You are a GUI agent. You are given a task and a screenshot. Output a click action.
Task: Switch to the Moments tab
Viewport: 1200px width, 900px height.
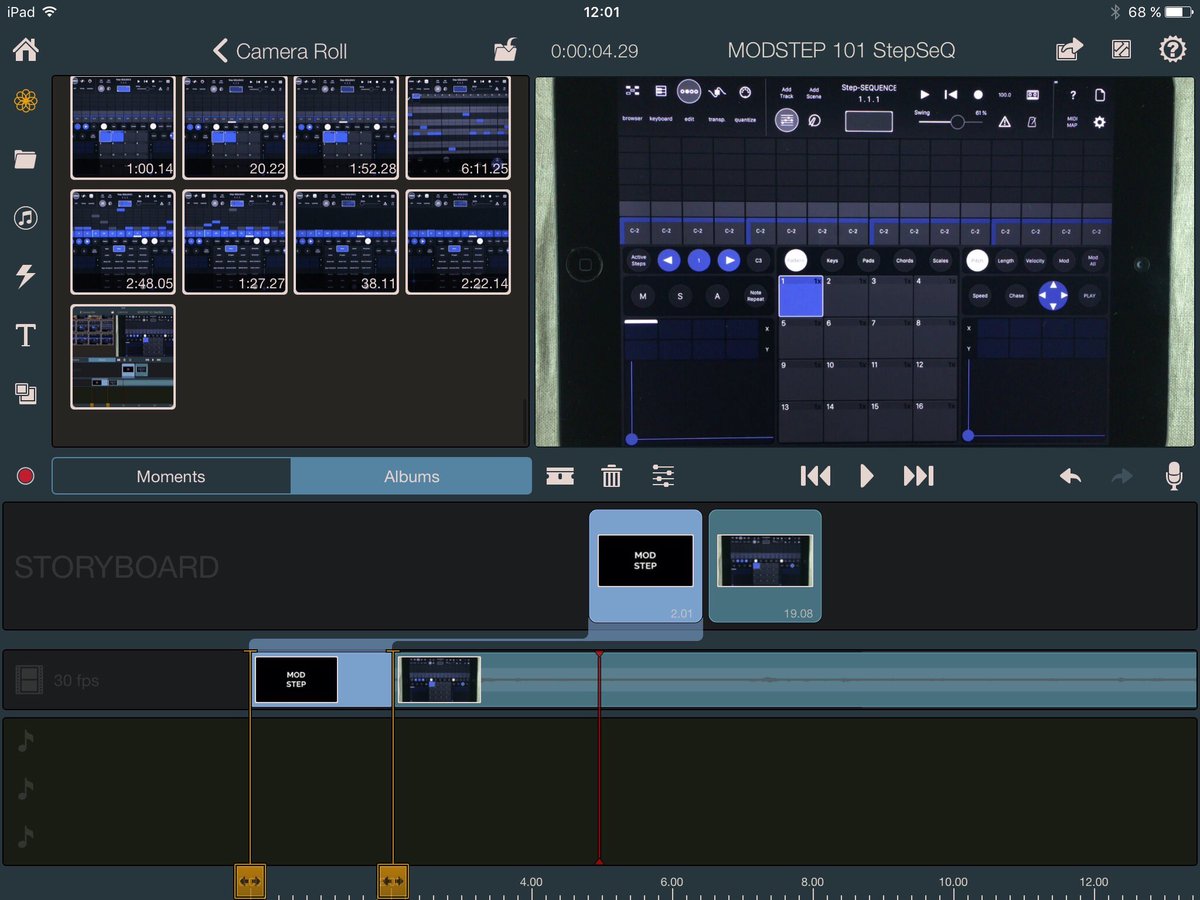[171, 477]
